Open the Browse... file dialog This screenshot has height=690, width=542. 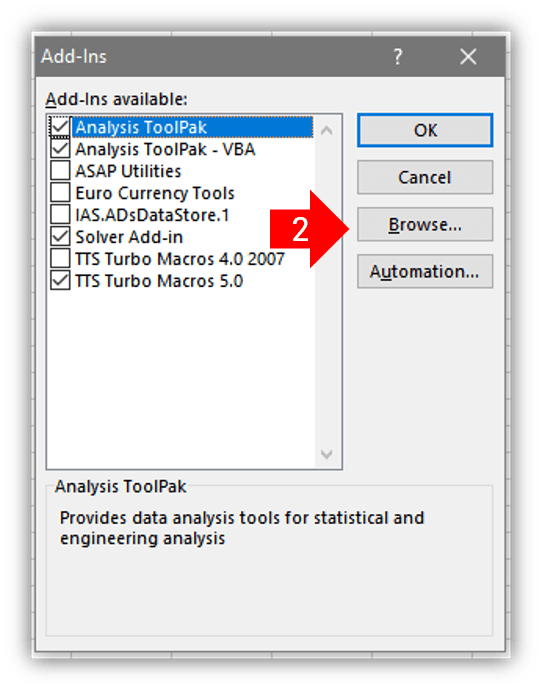(x=425, y=224)
